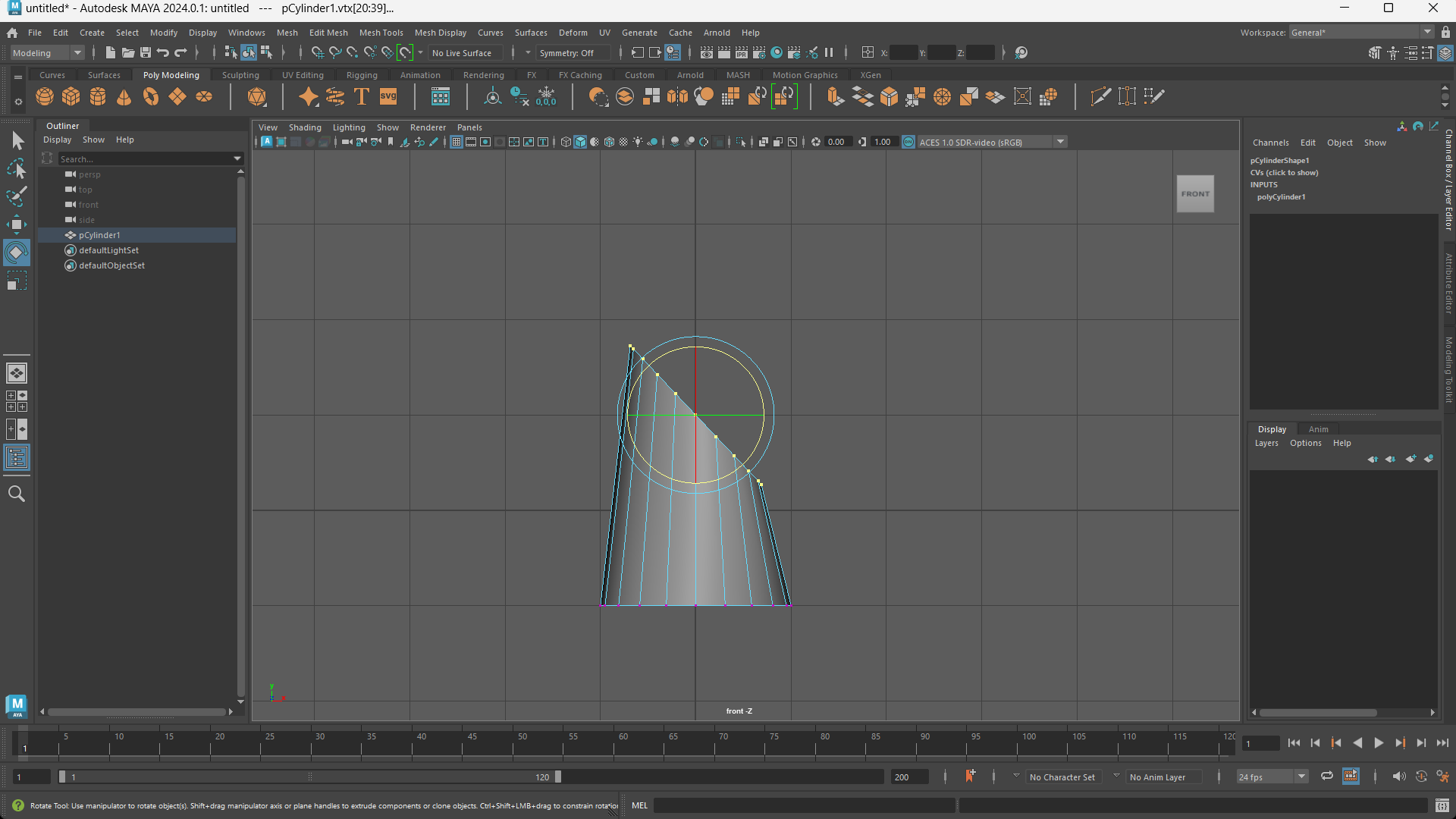
Task: Click the SVG import shelf icon
Action: tap(388, 97)
